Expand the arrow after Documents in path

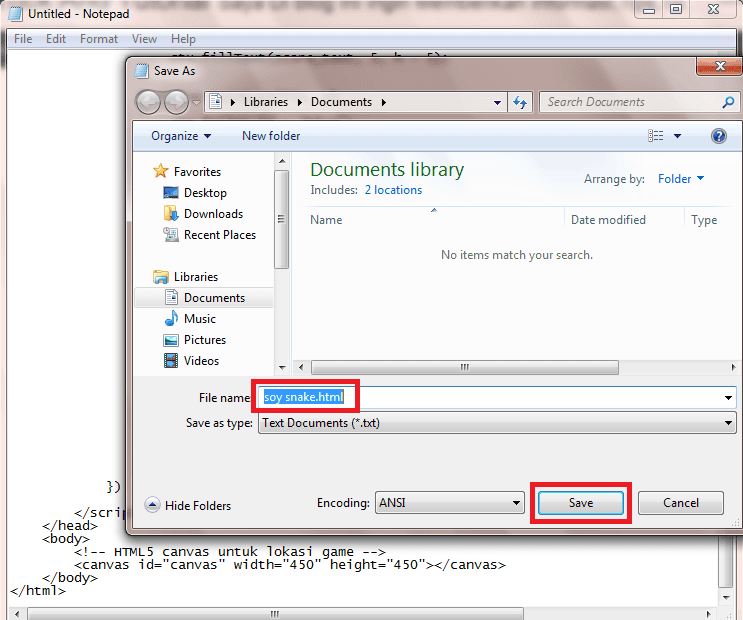tap(383, 102)
